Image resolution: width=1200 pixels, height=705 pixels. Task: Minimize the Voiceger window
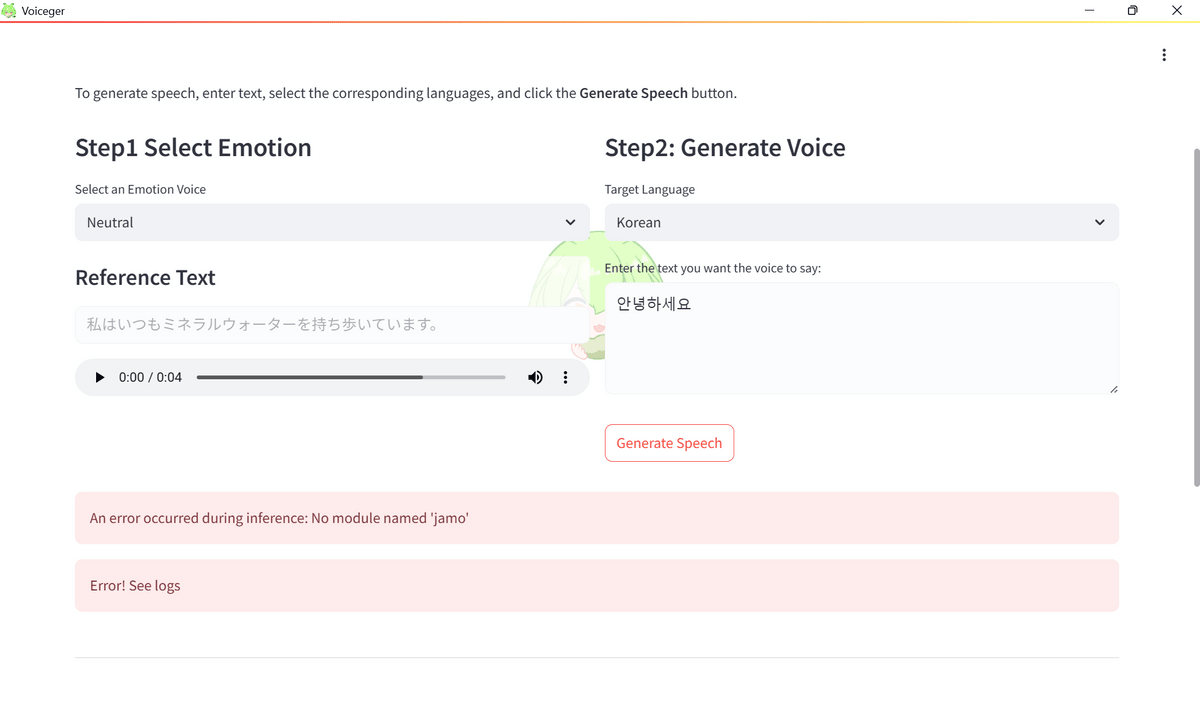coord(1088,11)
